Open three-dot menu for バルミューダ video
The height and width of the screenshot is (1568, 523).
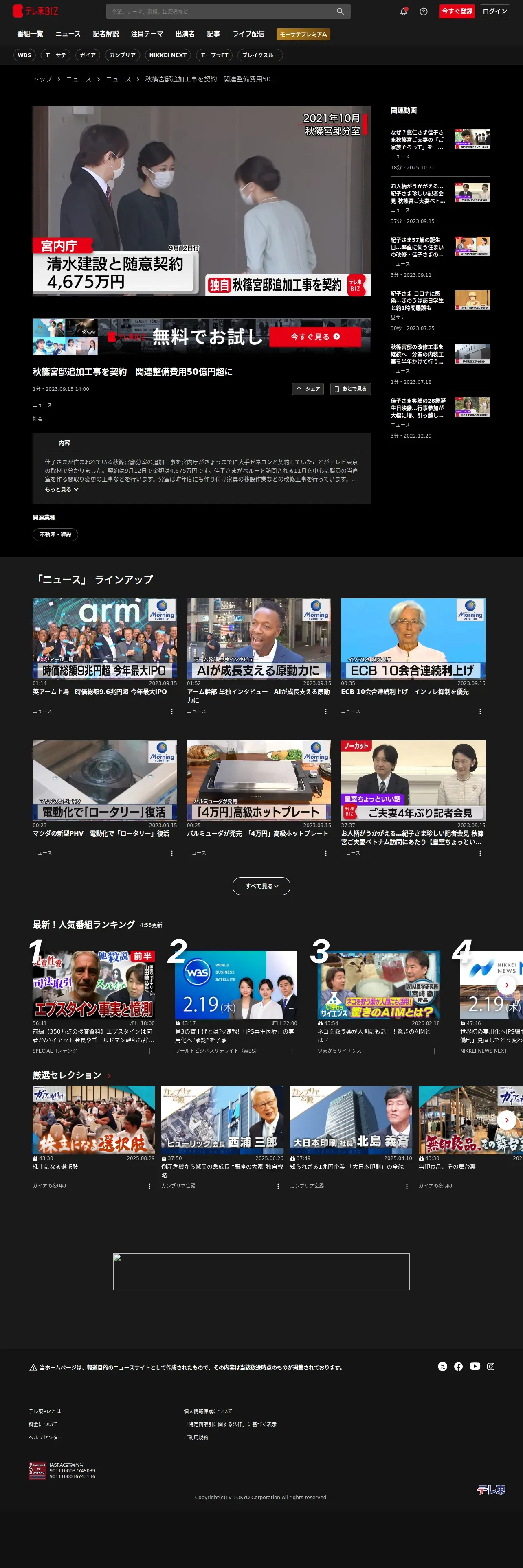(x=326, y=853)
